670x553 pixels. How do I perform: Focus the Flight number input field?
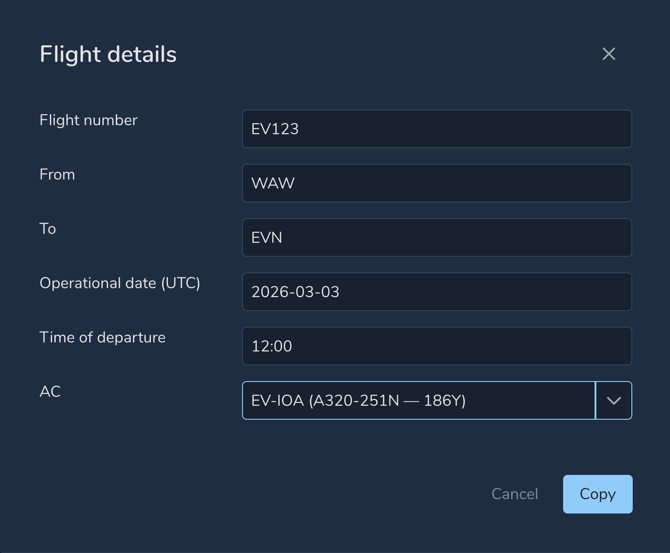pyautogui.click(x=436, y=129)
